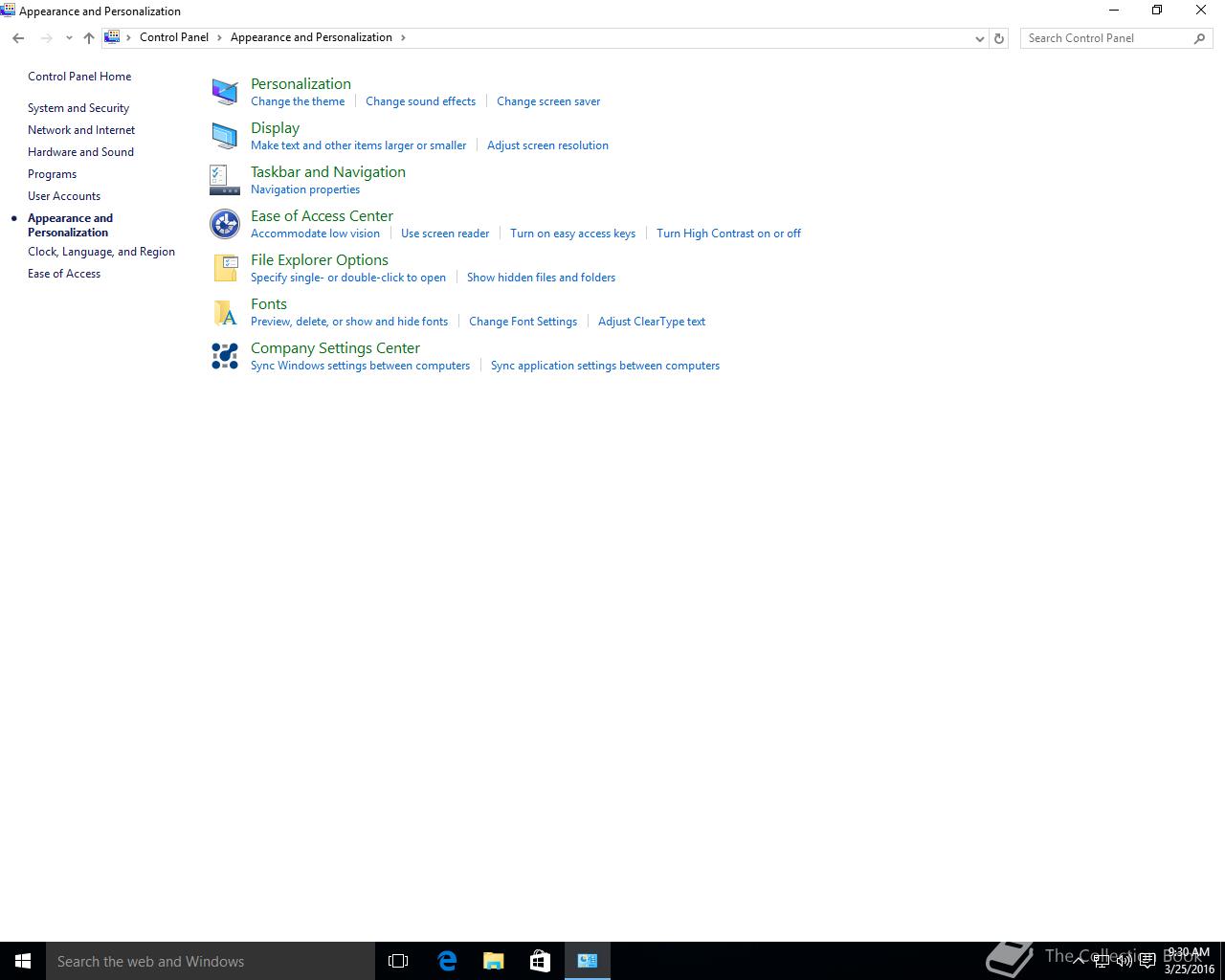Viewport: 1225px width, 980px height.
Task: Click Turn High Contrast on or off
Action: point(728,234)
